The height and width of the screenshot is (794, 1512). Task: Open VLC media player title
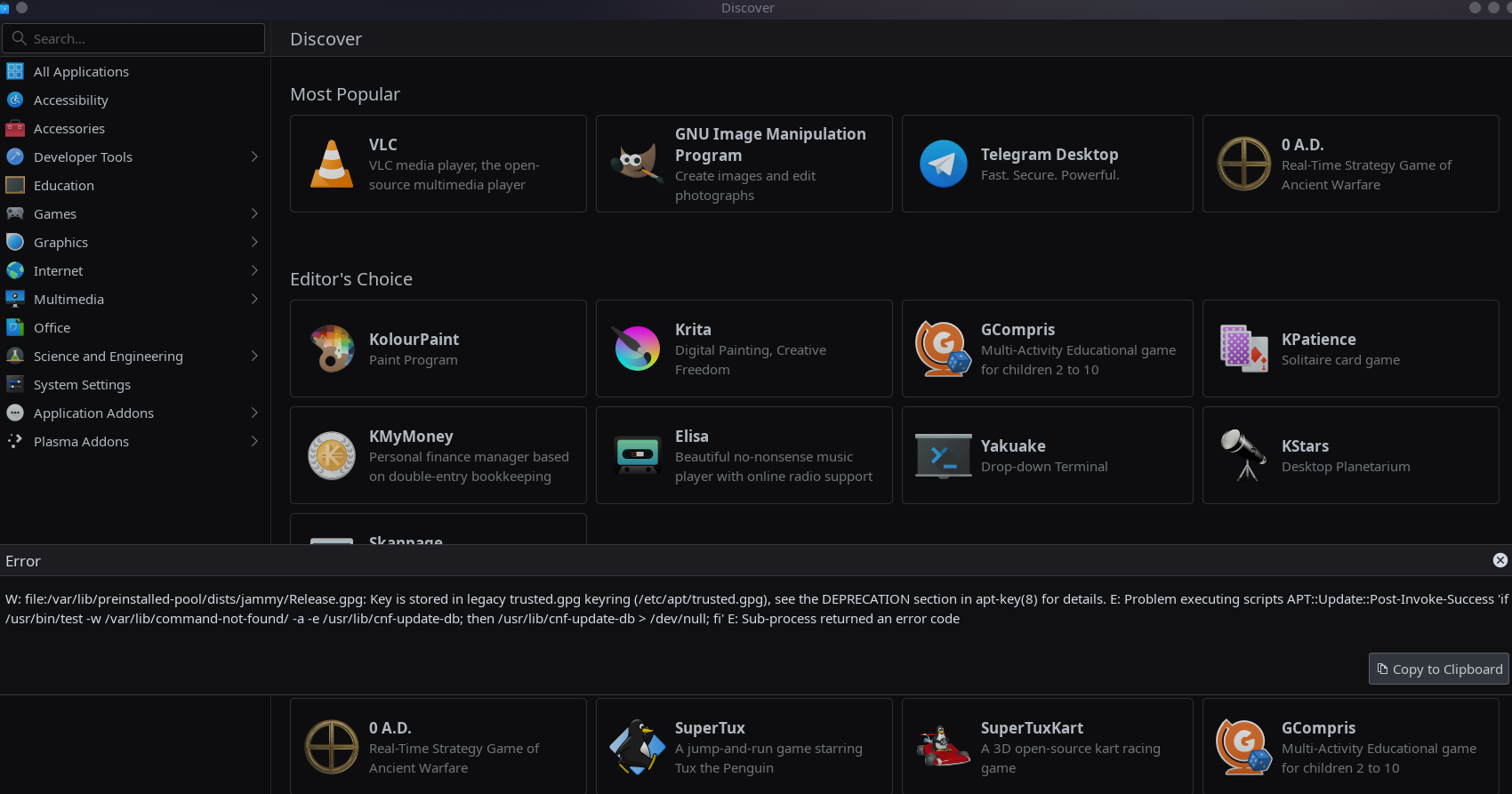pyautogui.click(x=383, y=144)
